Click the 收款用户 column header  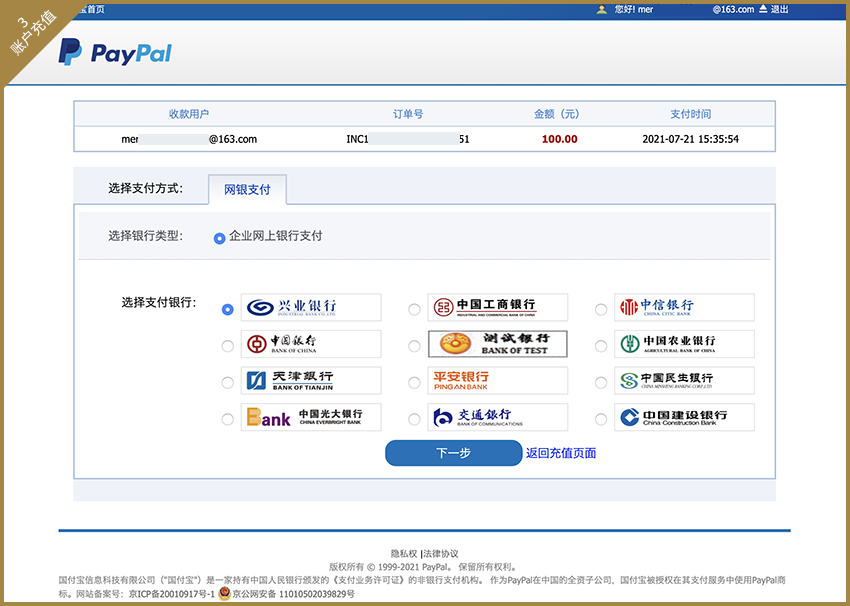coord(189,114)
